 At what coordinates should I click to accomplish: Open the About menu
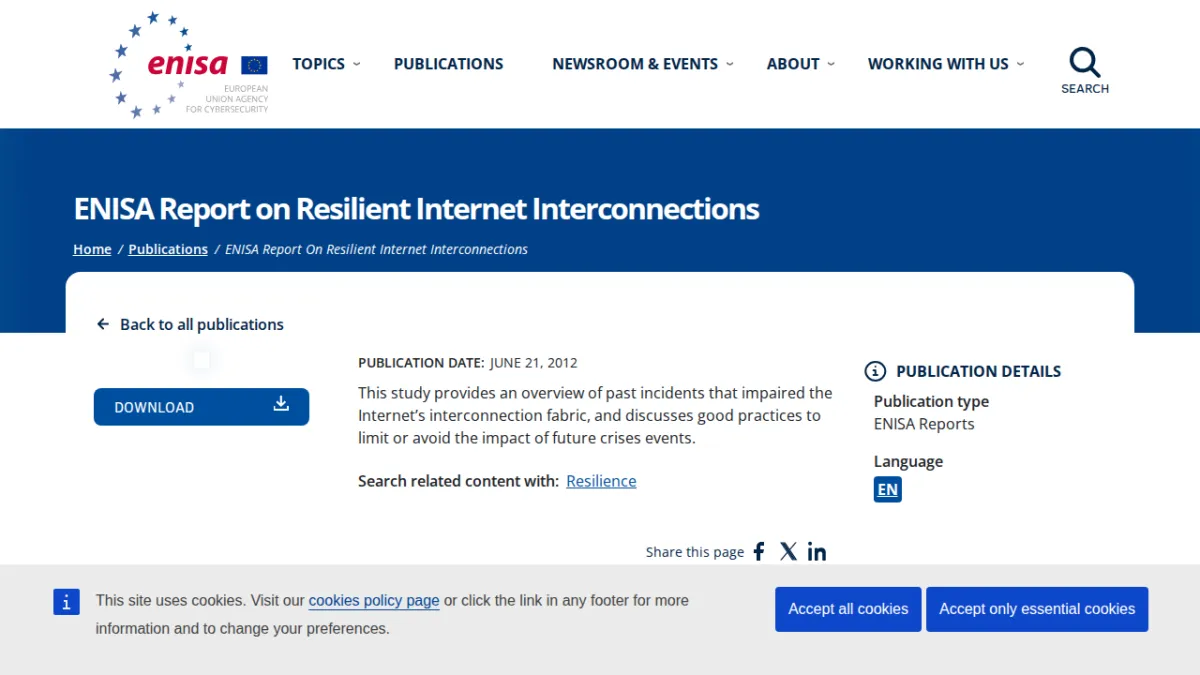(x=793, y=64)
